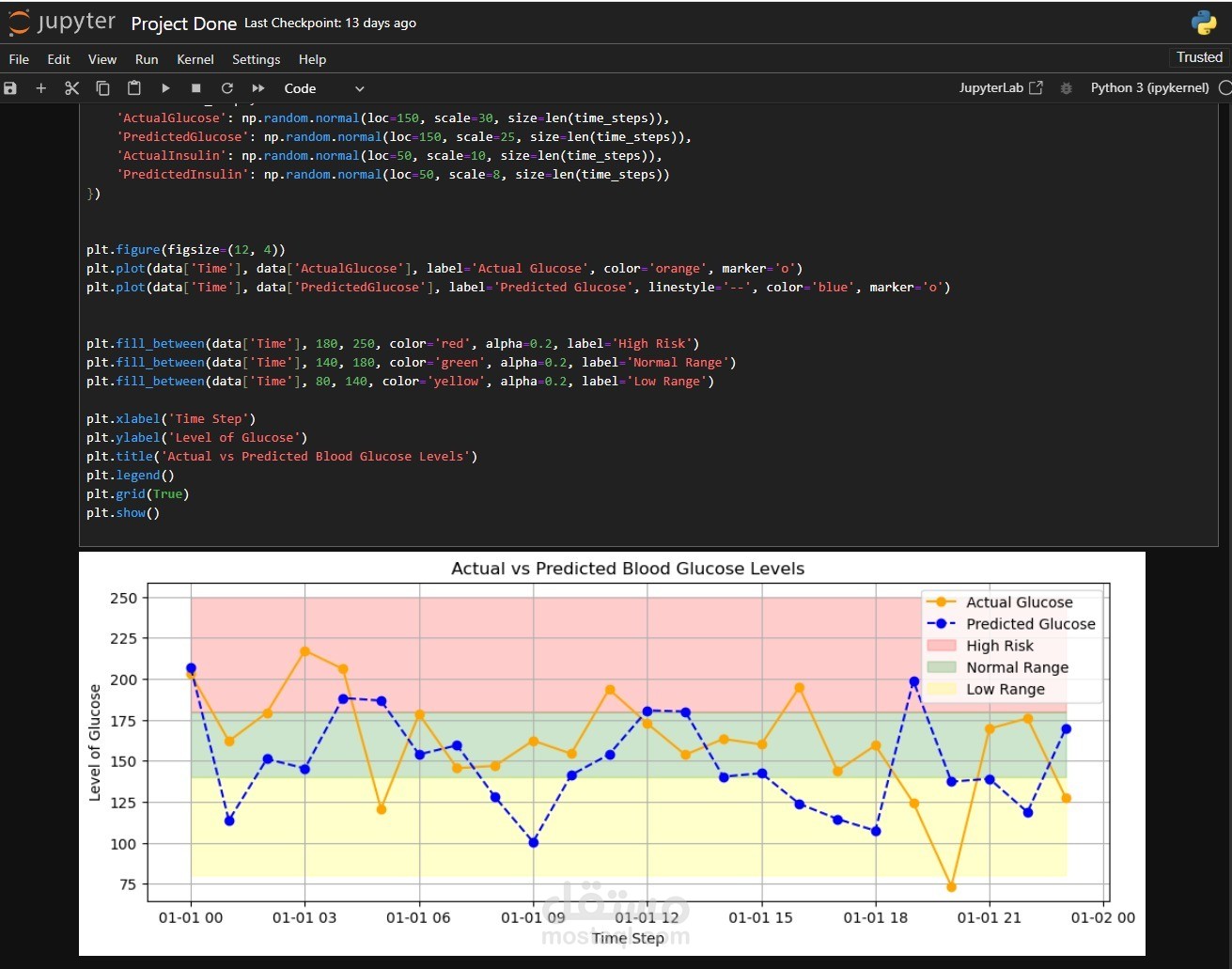This screenshot has height=969, width=1232.
Task: Open the Kernel menu
Action: (x=195, y=59)
